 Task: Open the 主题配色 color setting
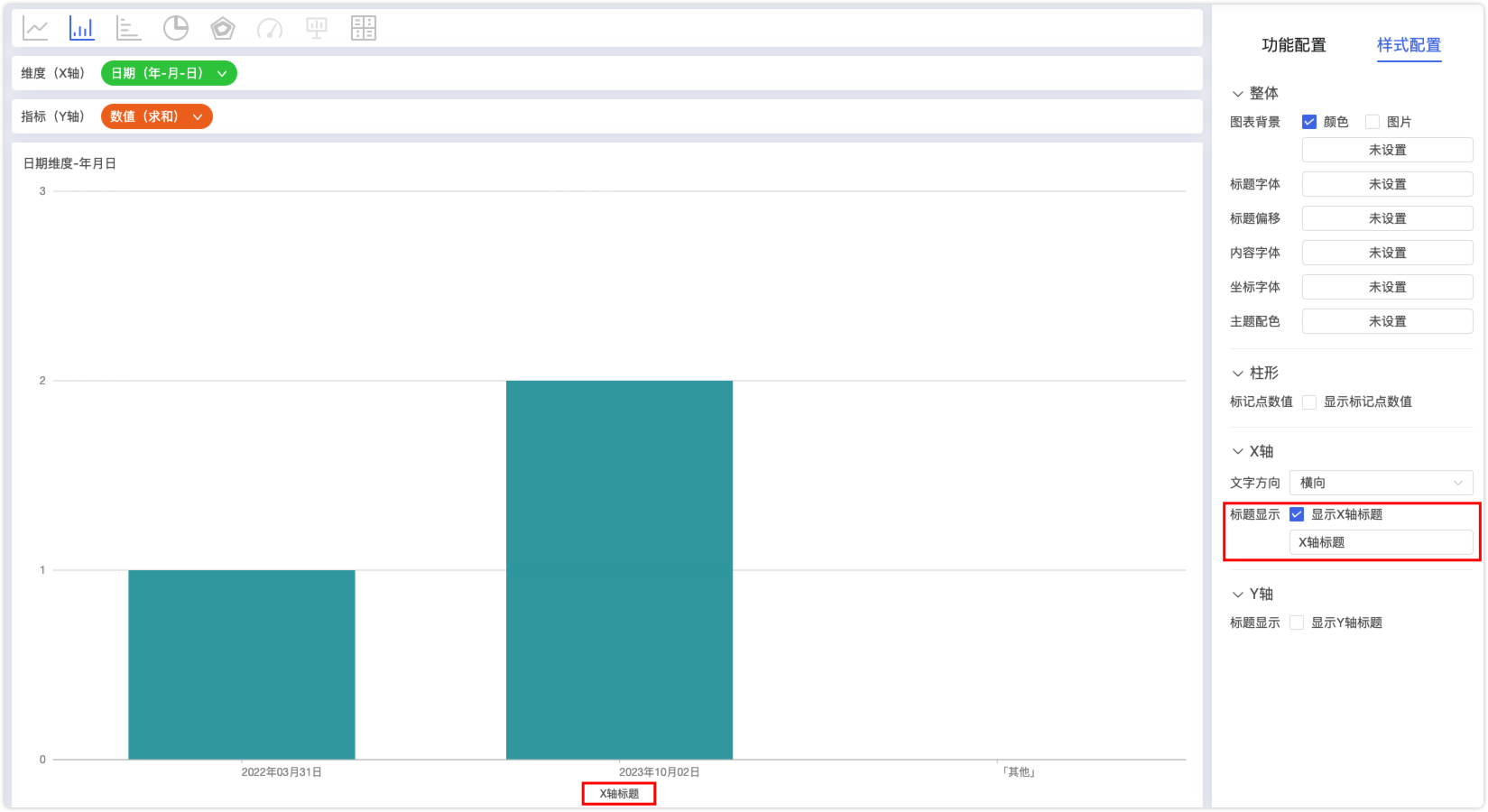1387,321
